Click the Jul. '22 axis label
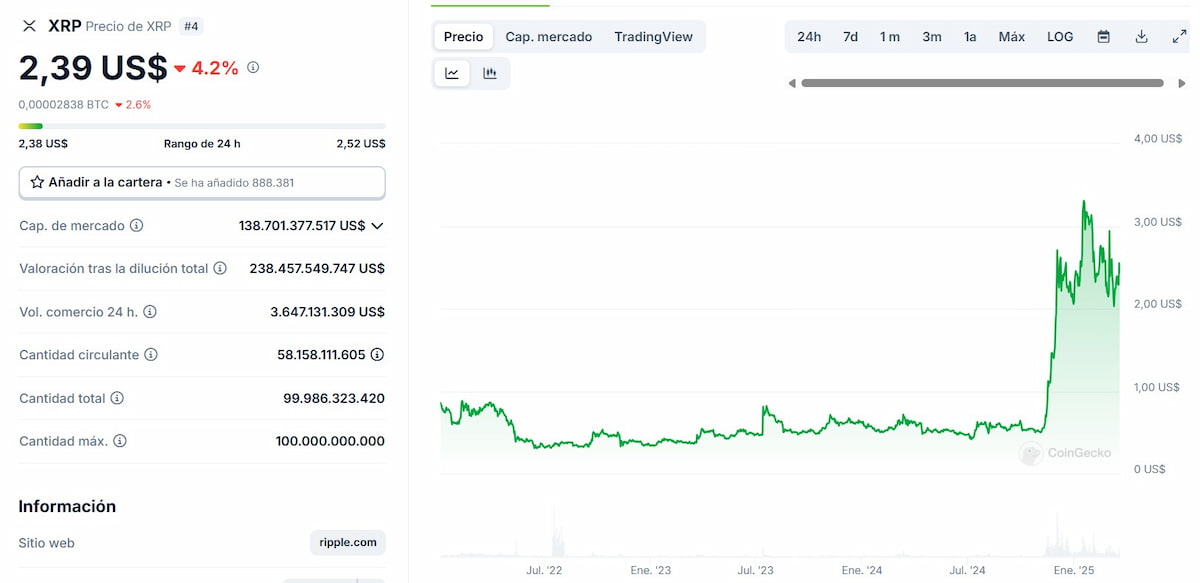 point(544,570)
